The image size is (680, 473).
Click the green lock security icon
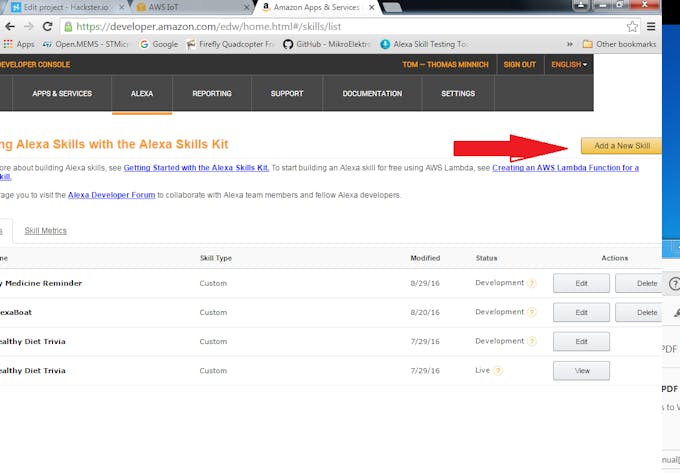click(68, 27)
